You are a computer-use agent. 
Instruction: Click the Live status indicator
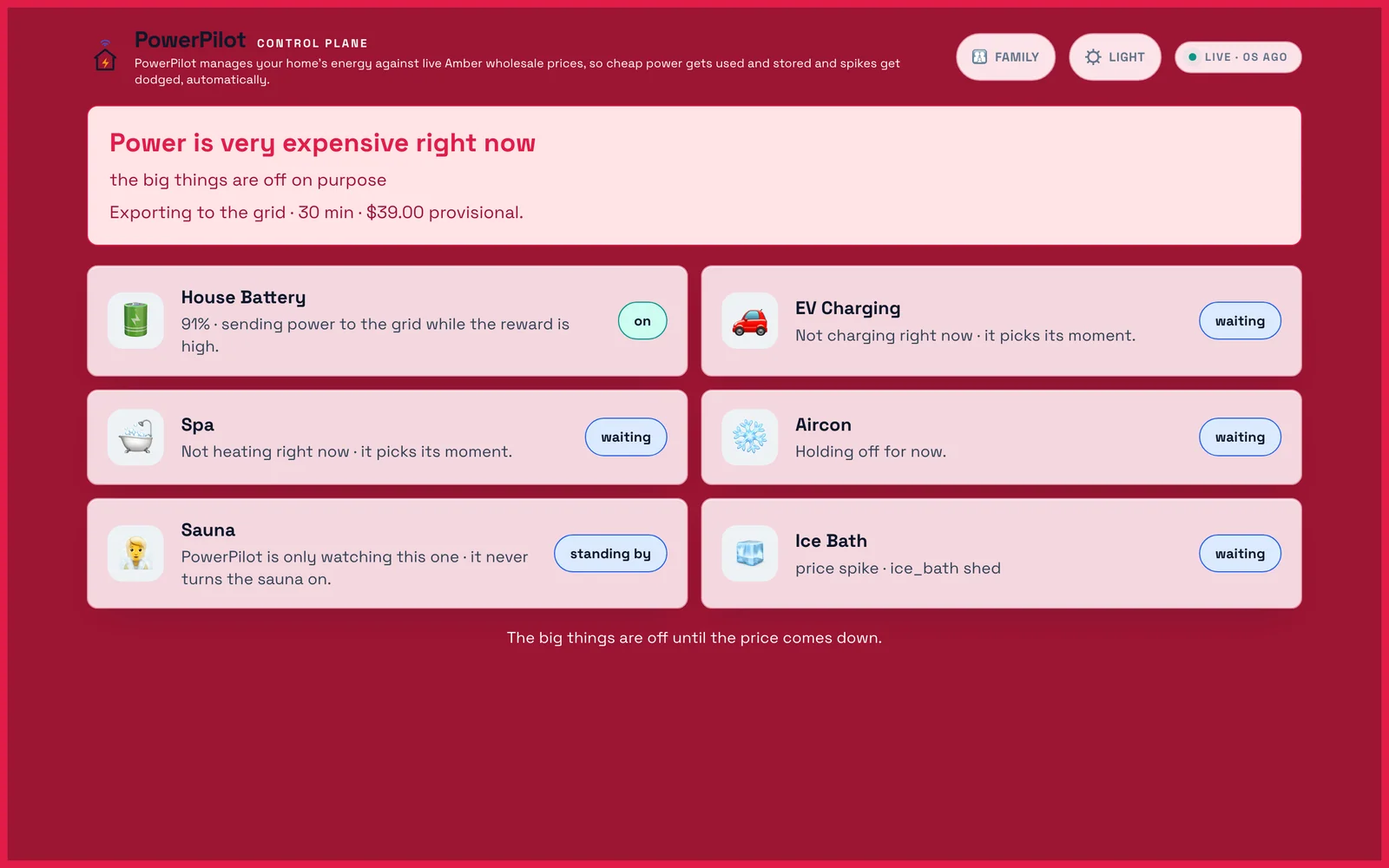point(1238,56)
